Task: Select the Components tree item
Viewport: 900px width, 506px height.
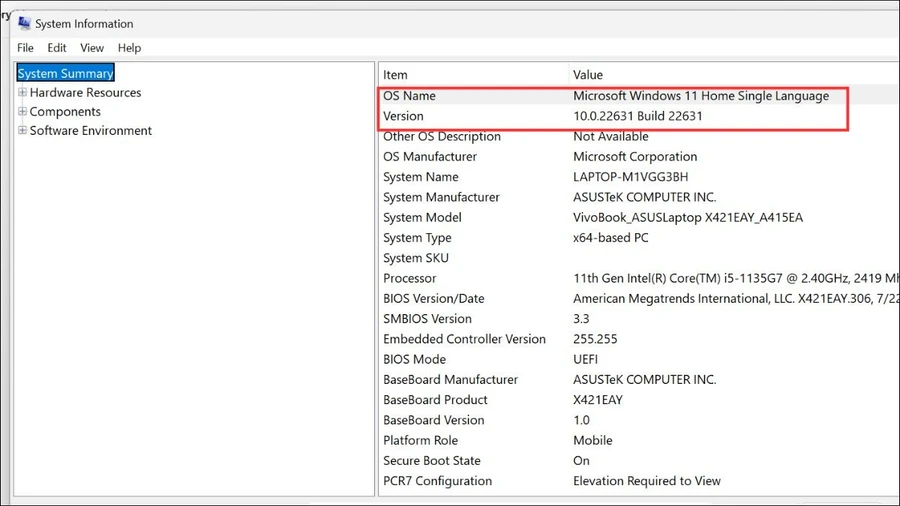Action: pyautogui.click(x=65, y=111)
